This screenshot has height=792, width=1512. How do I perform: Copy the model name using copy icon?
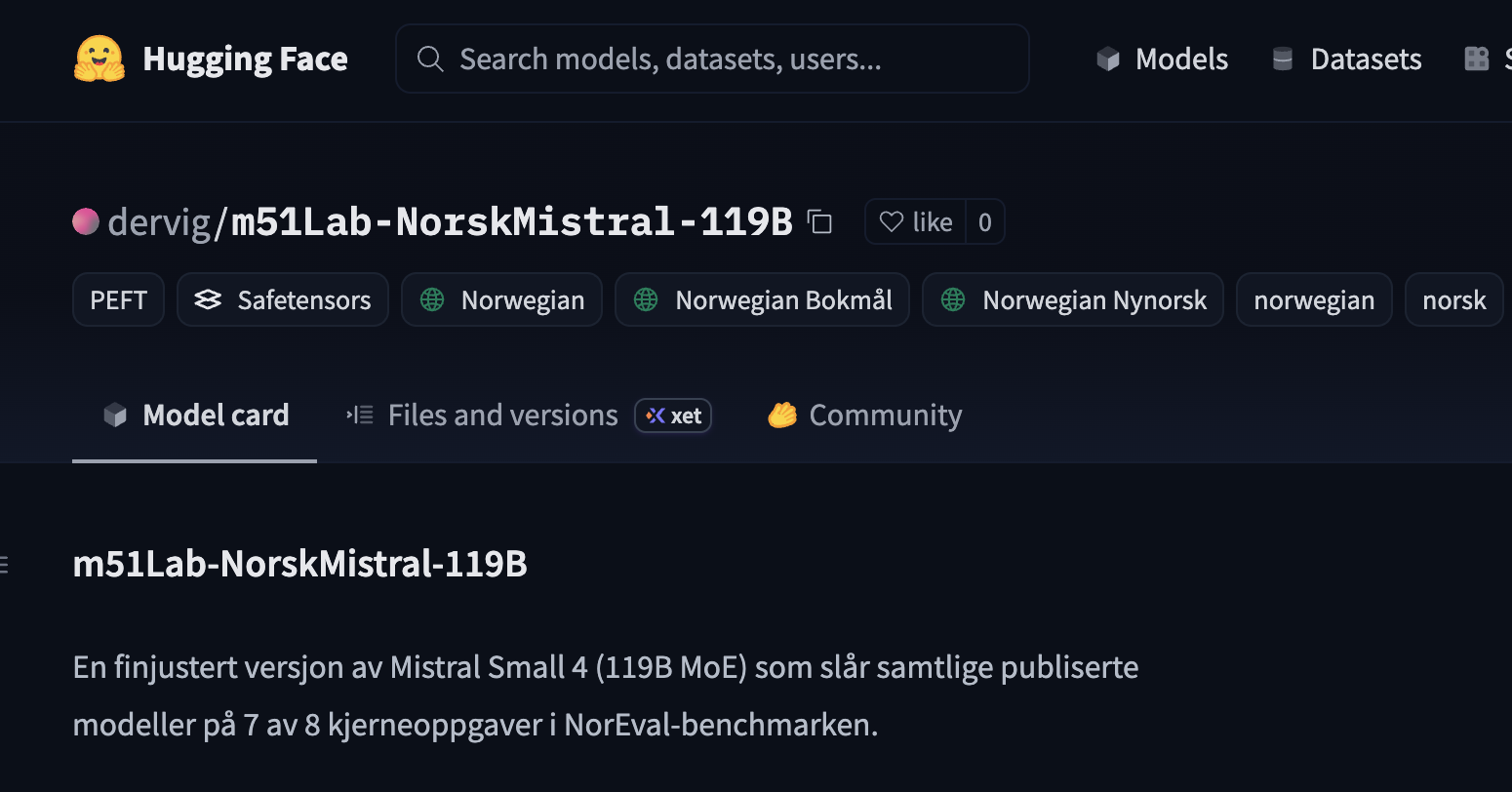point(819,221)
